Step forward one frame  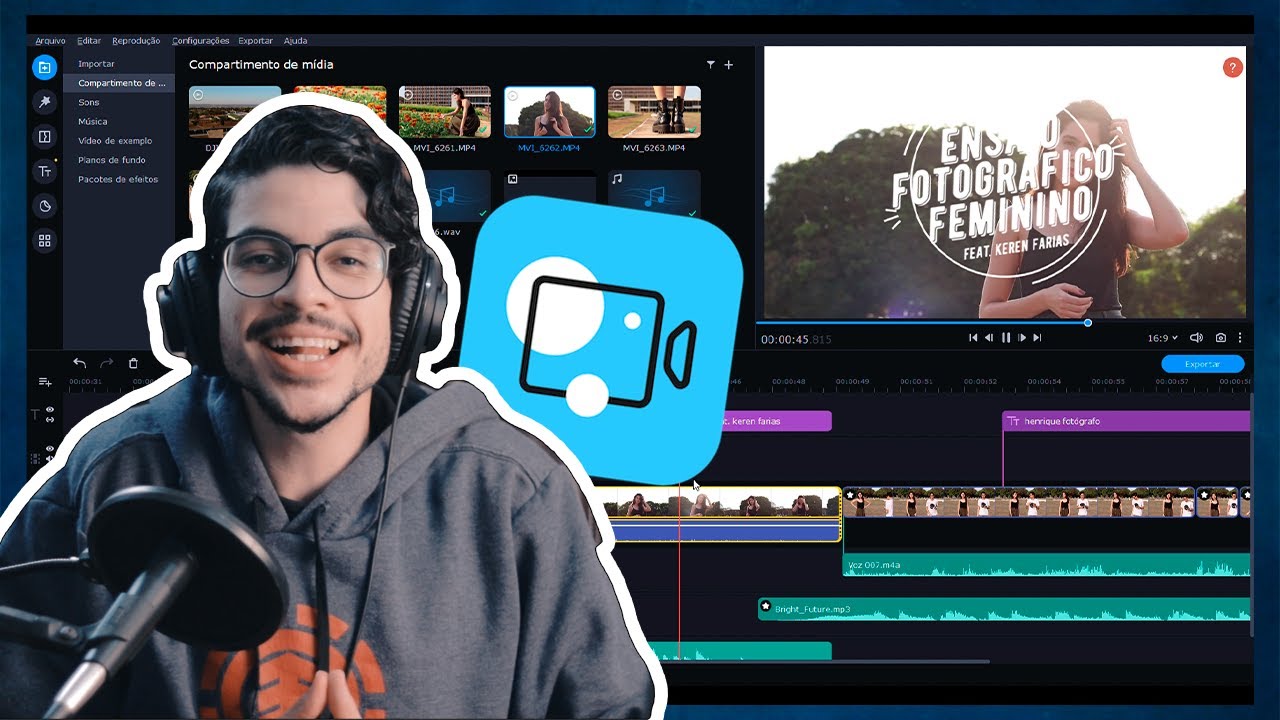1022,338
